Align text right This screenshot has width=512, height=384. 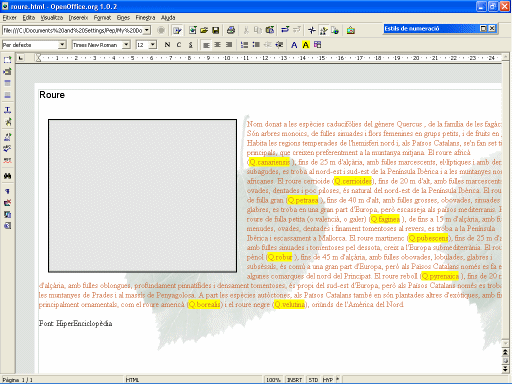[x=229, y=45]
